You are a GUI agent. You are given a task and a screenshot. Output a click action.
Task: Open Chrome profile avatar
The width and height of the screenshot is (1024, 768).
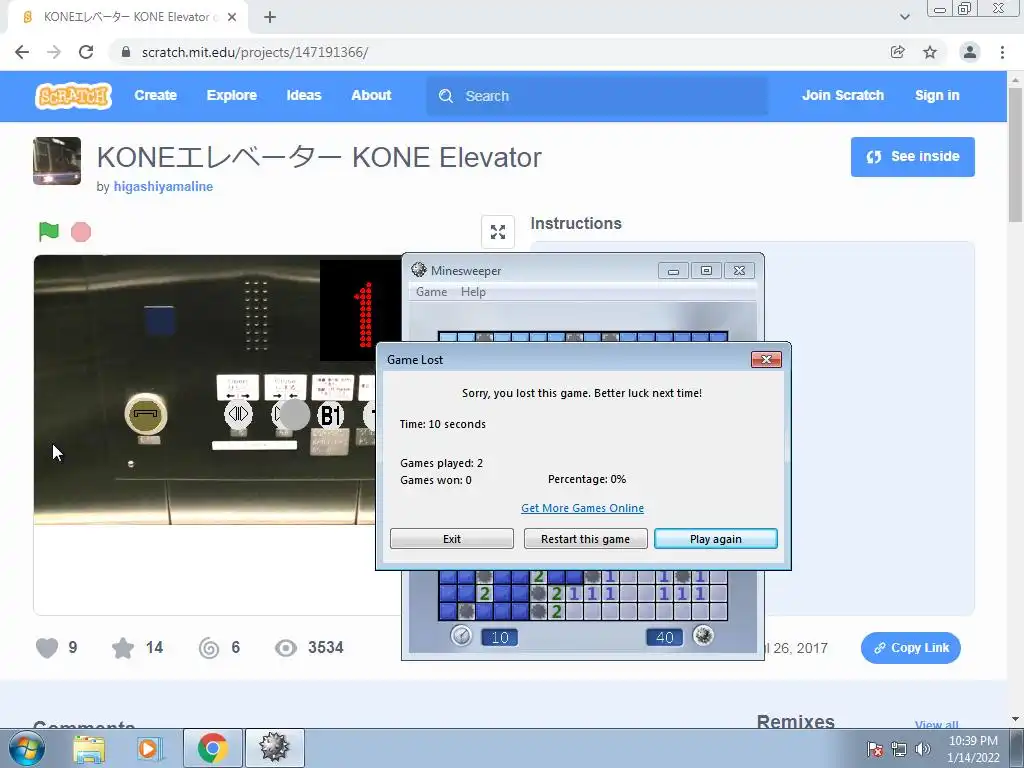tap(970, 52)
